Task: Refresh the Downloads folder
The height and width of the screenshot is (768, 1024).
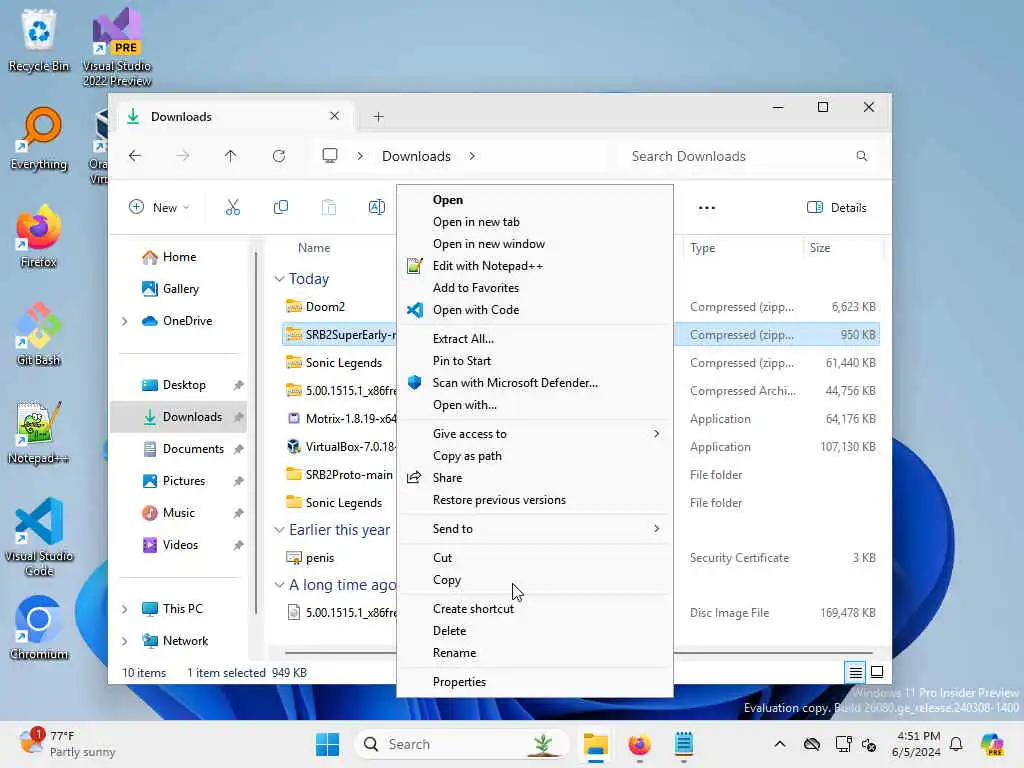Action: [x=279, y=156]
